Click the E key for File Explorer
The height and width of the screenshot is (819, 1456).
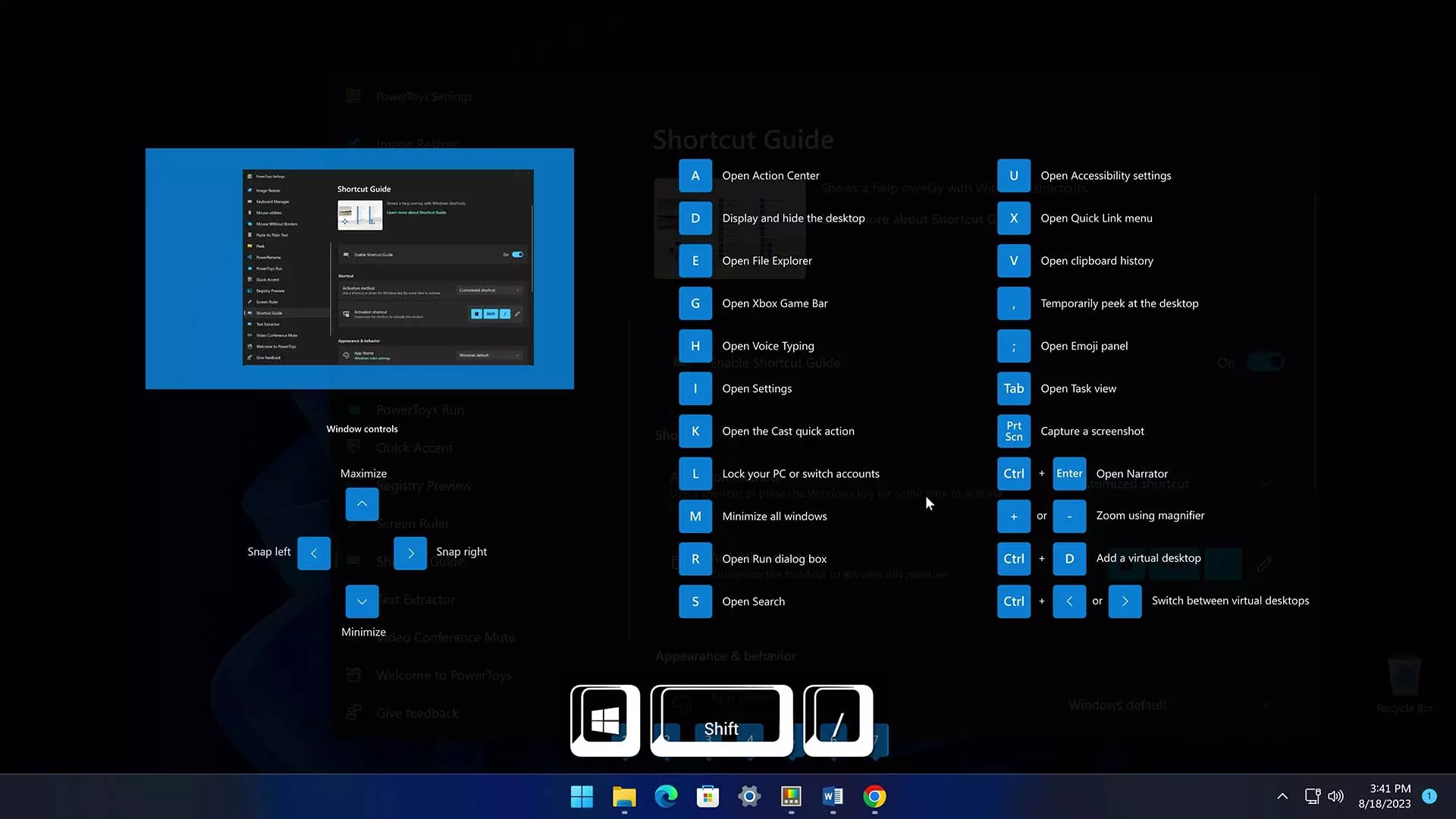695,261
